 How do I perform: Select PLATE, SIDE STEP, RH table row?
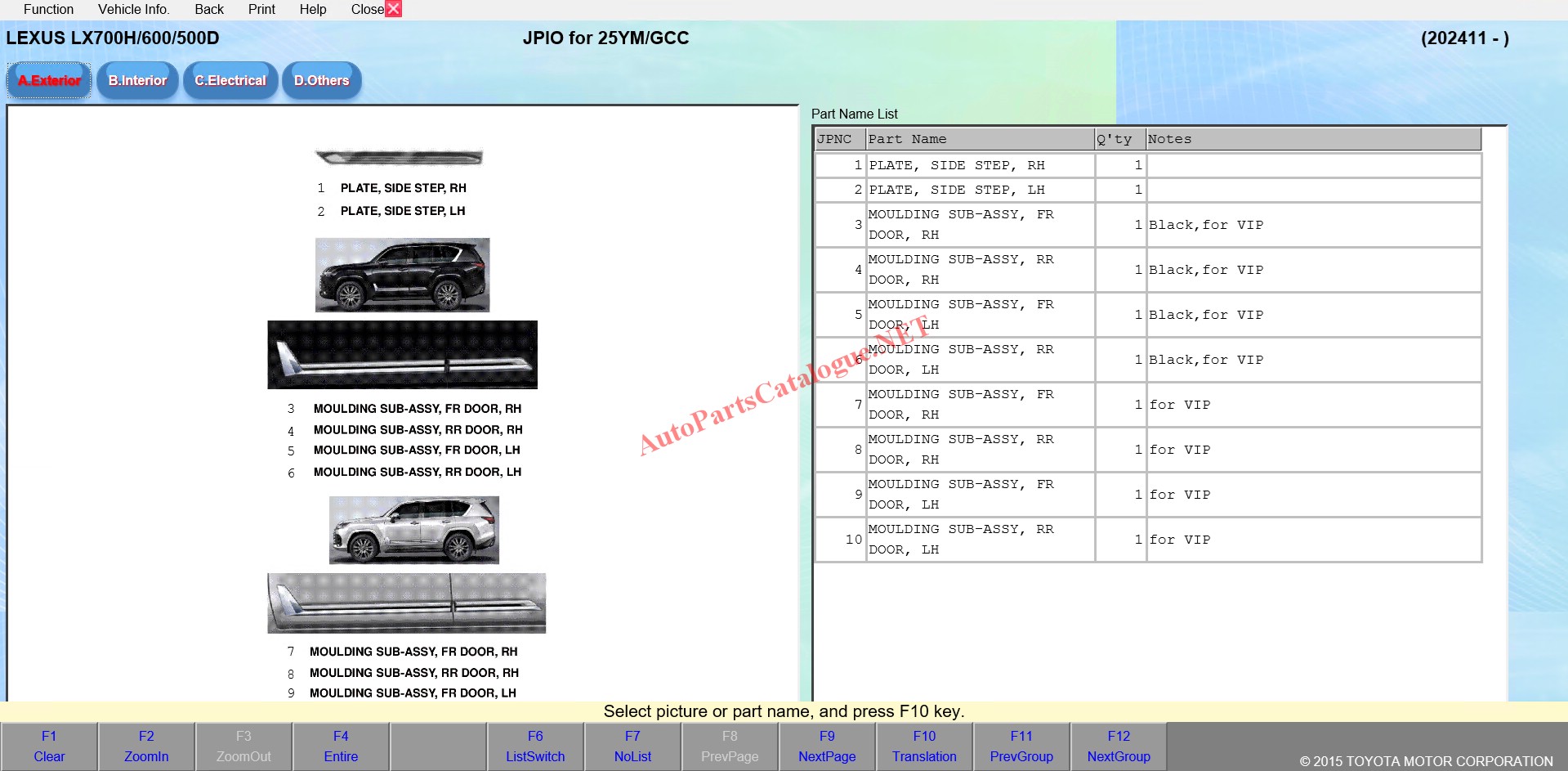979,165
